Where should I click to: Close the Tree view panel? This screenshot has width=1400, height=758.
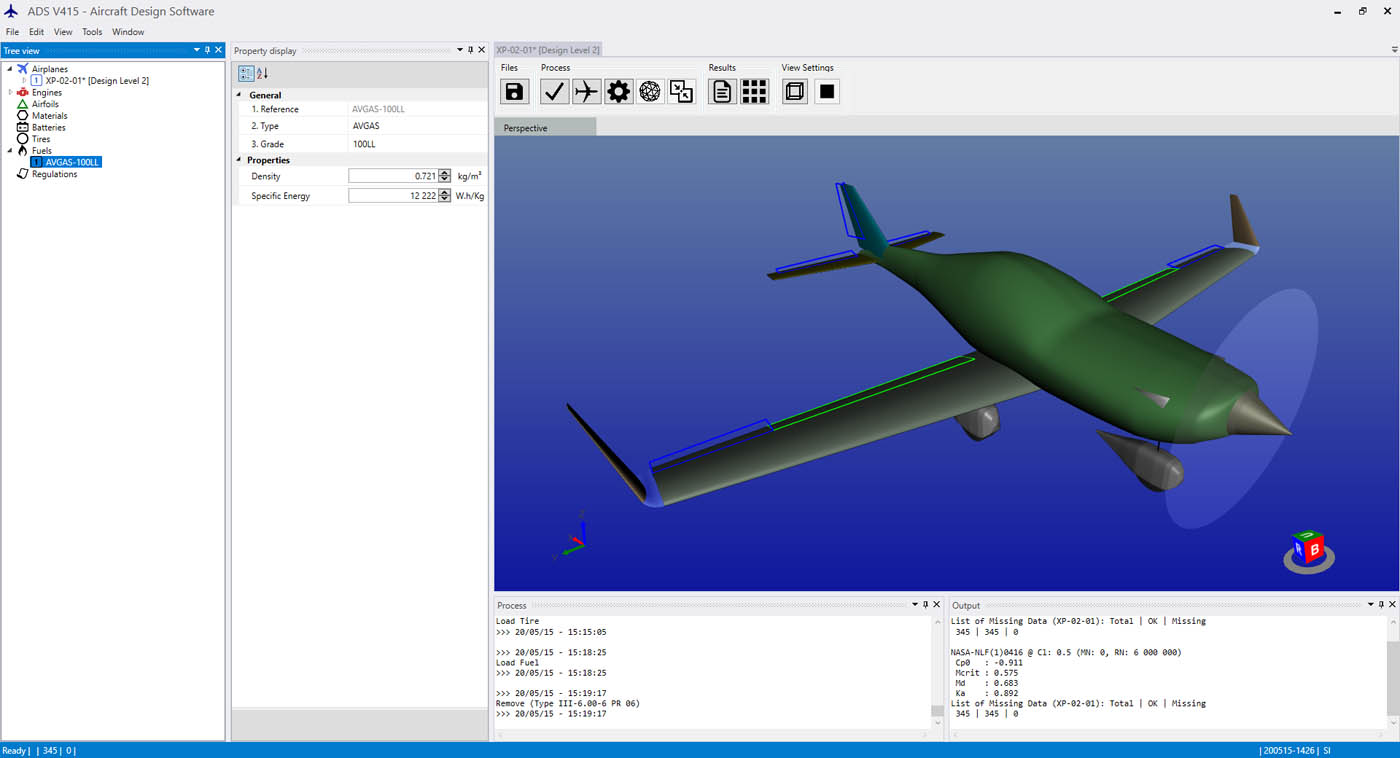(x=219, y=50)
